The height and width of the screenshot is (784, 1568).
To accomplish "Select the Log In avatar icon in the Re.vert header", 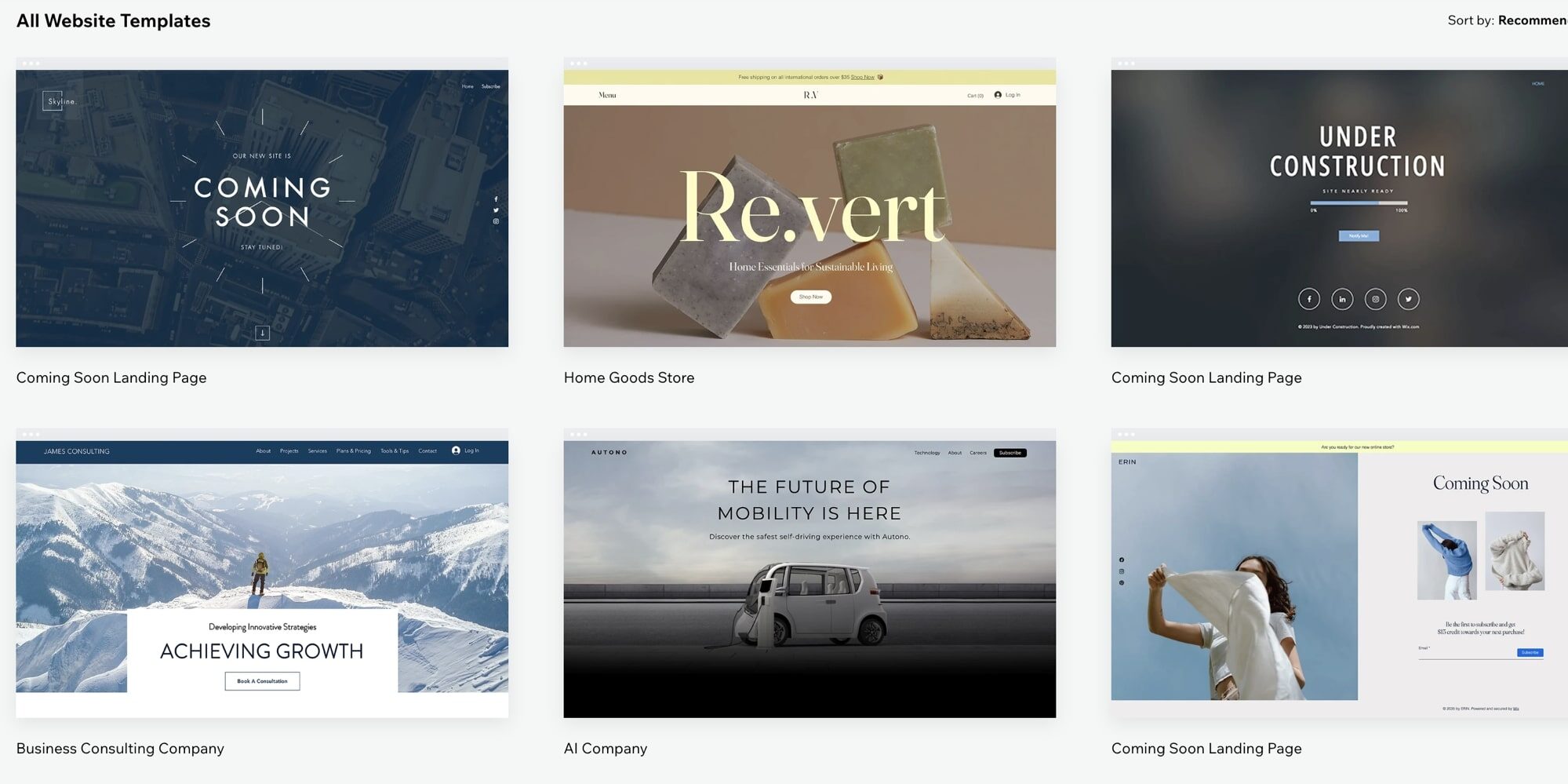I will [996, 95].
